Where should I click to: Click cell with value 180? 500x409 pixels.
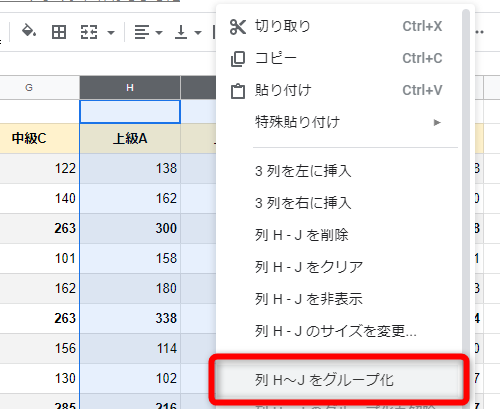pos(130,288)
